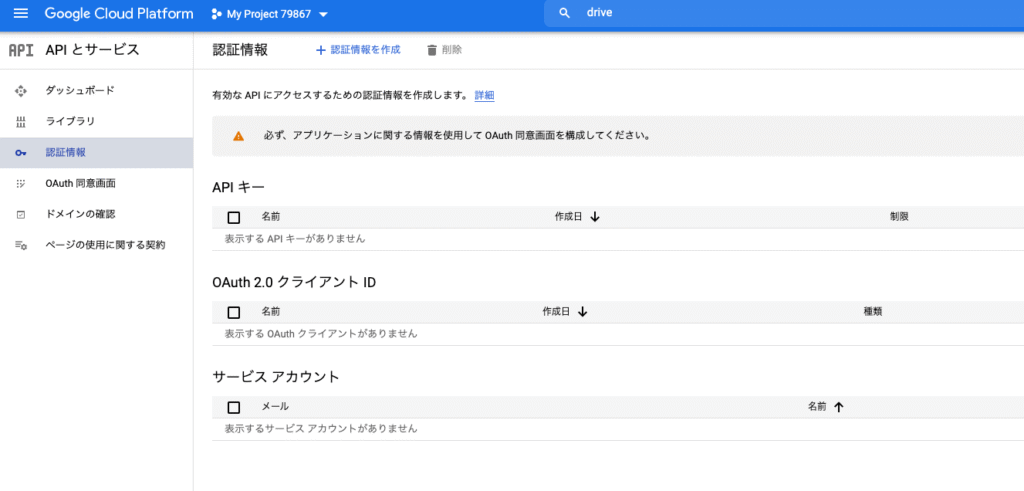Click the search magnifier icon

pos(565,13)
